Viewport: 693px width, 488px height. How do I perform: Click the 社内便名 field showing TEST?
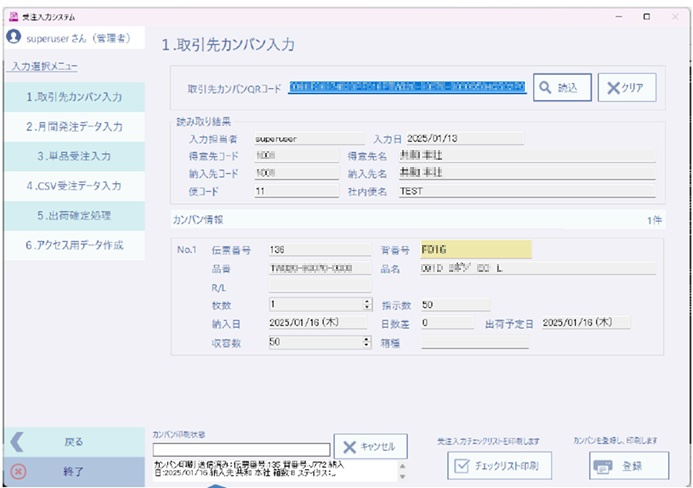point(527,191)
